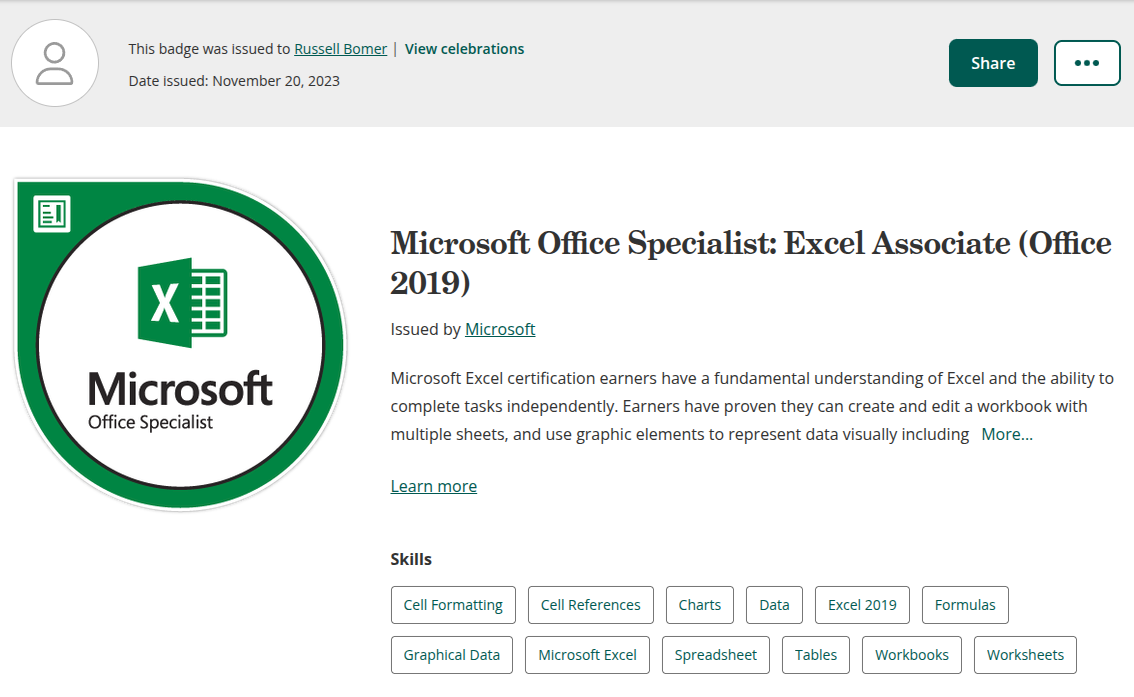The height and width of the screenshot is (697, 1134).
Task: Click the Microsoft issuer link
Action: (500, 329)
